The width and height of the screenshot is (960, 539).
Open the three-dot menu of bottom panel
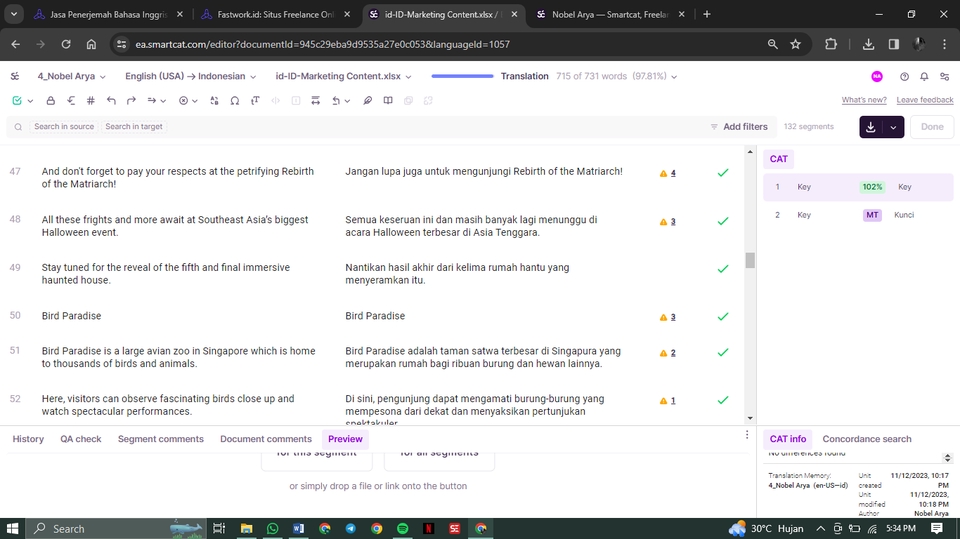click(747, 434)
